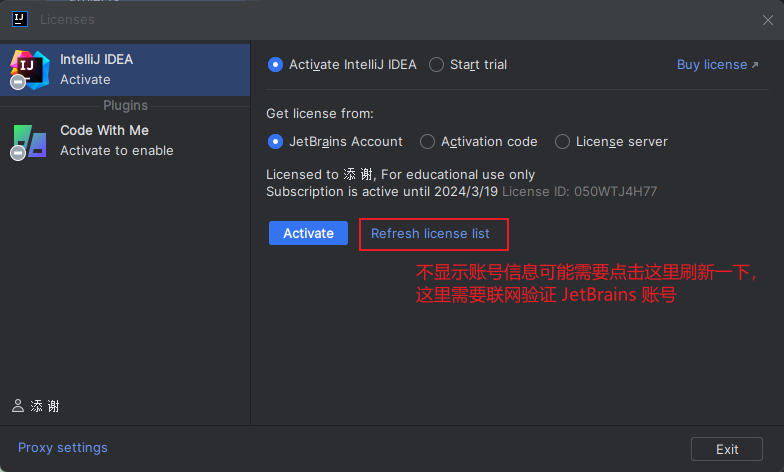The width and height of the screenshot is (784, 472).
Task: Click the IntelliJ IDEA product icon
Action: [x=29, y=69]
